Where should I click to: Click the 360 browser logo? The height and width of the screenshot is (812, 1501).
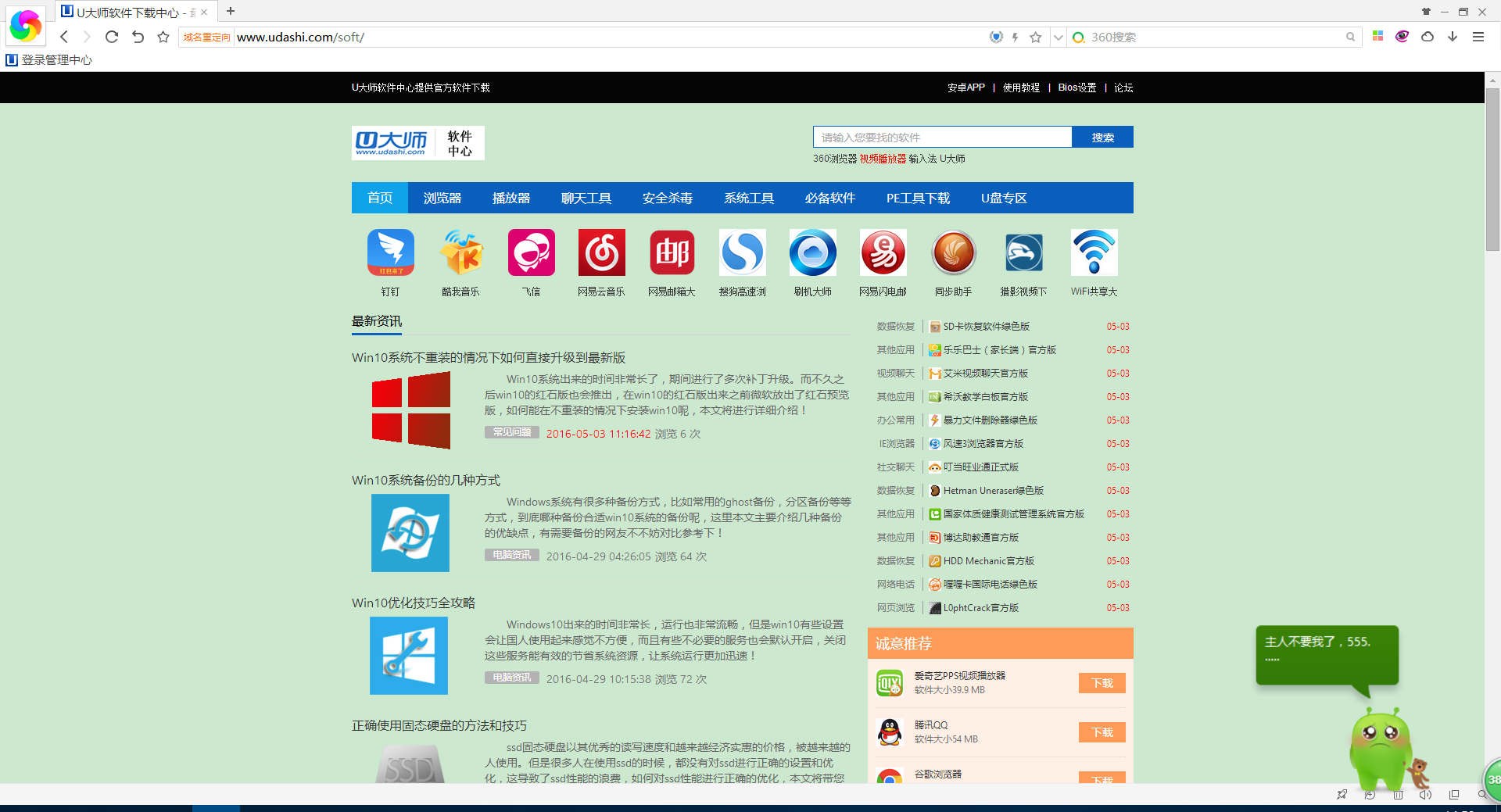(25, 26)
